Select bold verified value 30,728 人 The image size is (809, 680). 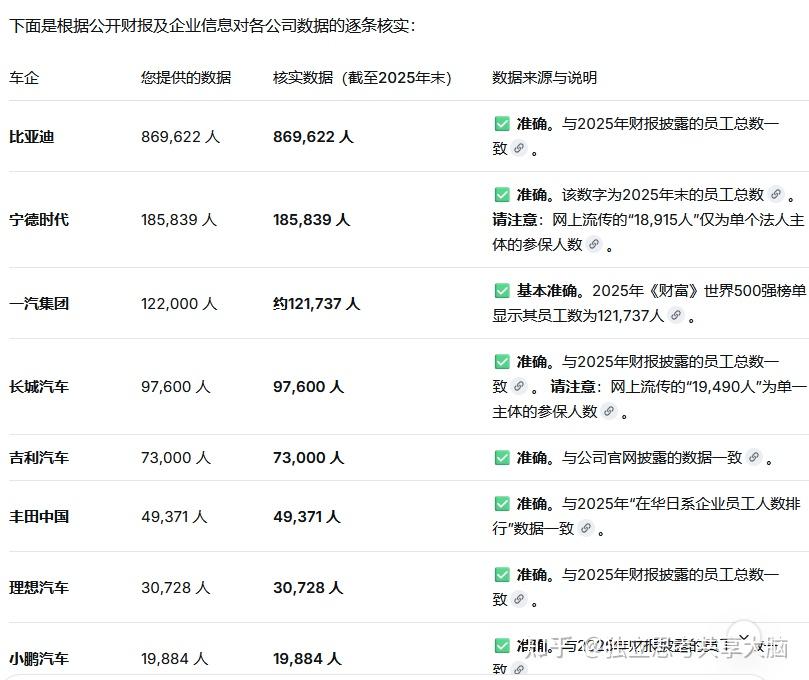coord(308,588)
